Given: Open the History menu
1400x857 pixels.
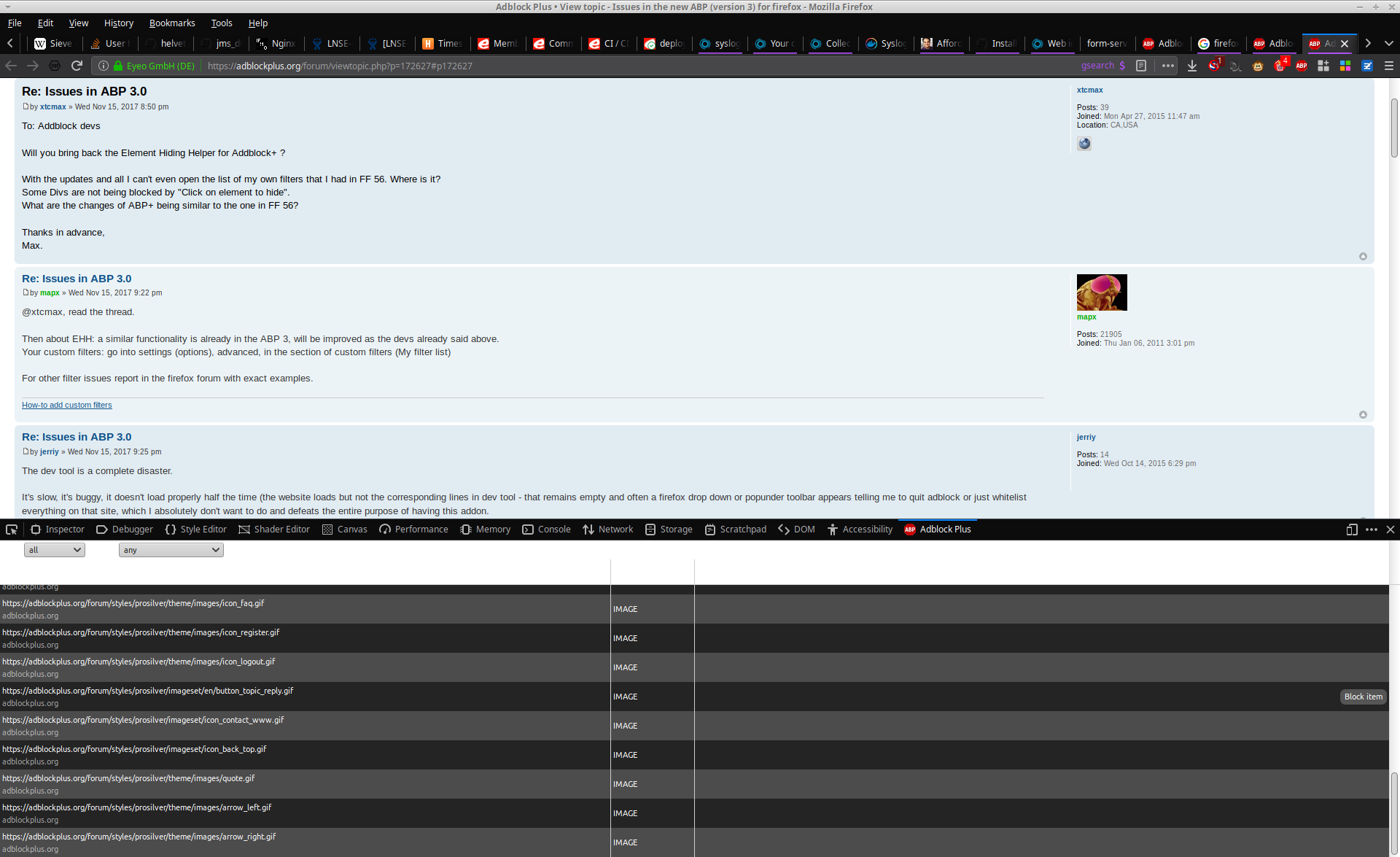Looking at the screenshot, I should coord(118,23).
